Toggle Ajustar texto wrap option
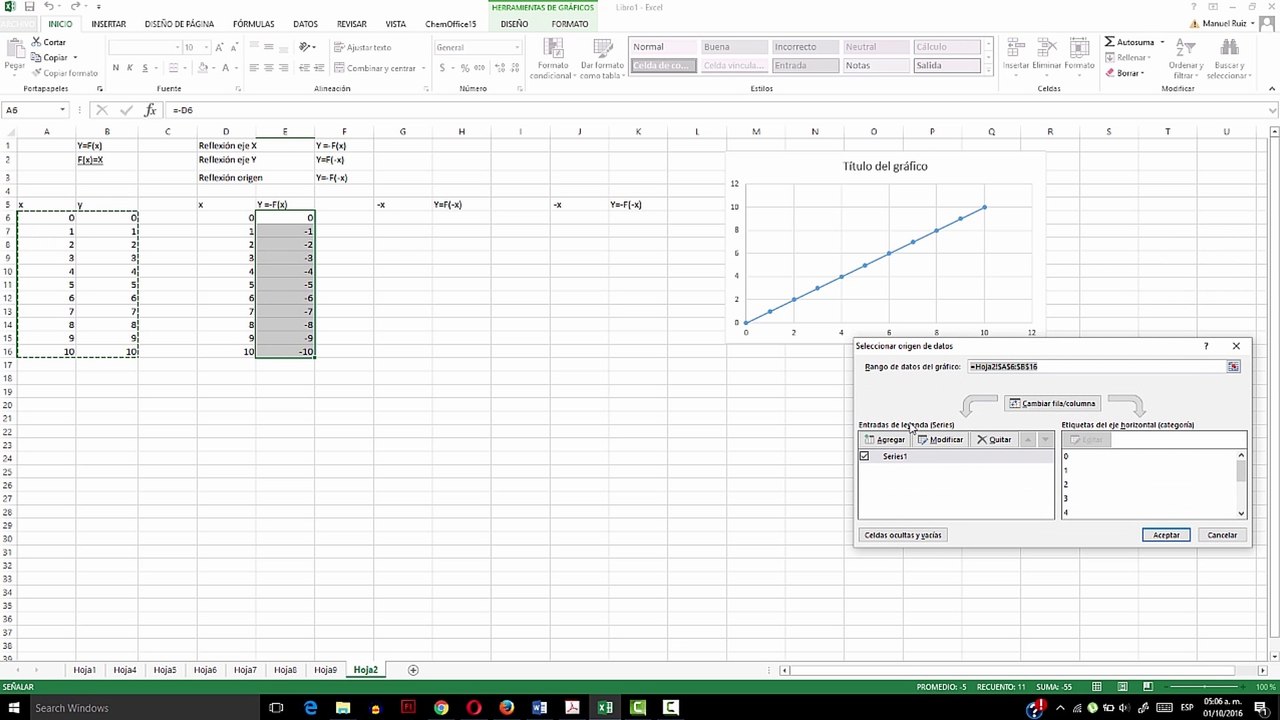 click(x=362, y=47)
